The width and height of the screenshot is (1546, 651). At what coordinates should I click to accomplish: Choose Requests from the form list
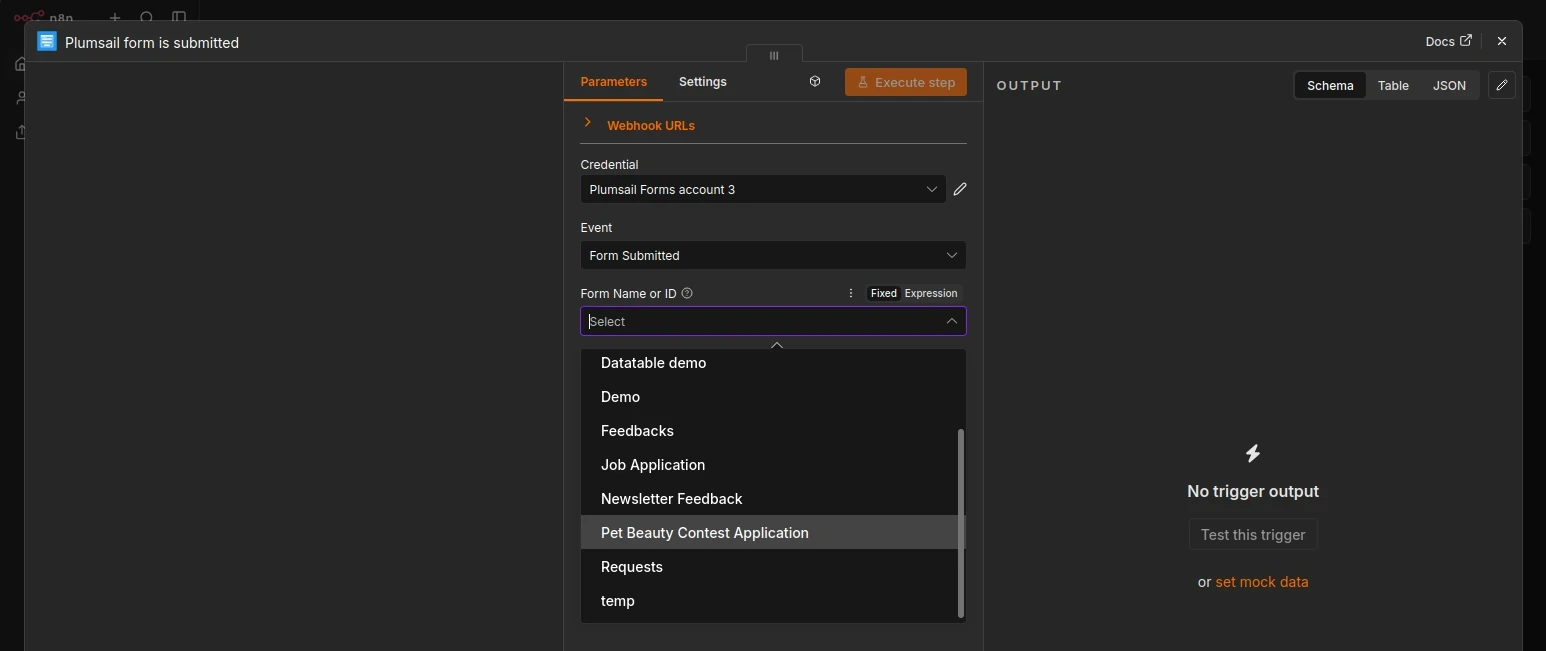pos(773,567)
